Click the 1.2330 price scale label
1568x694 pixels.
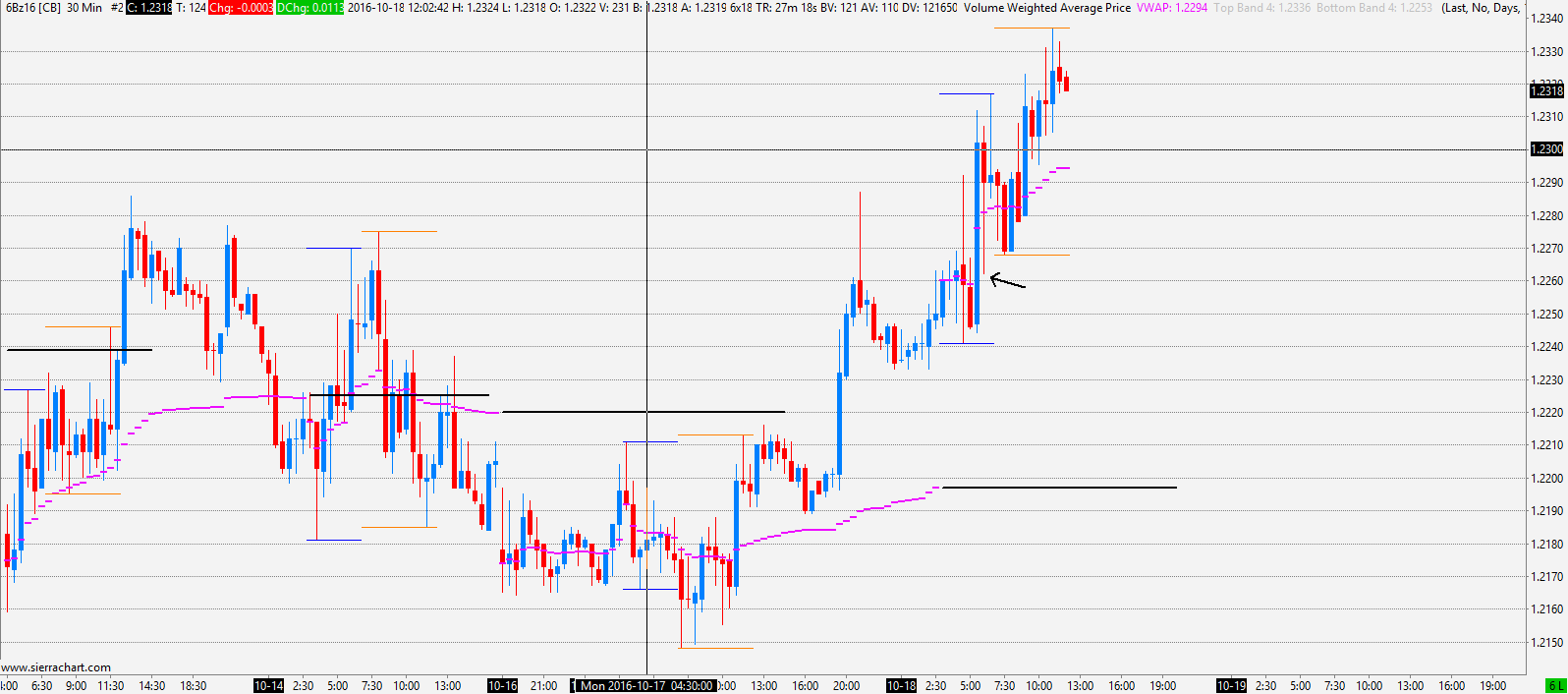pyautogui.click(x=1547, y=51)
